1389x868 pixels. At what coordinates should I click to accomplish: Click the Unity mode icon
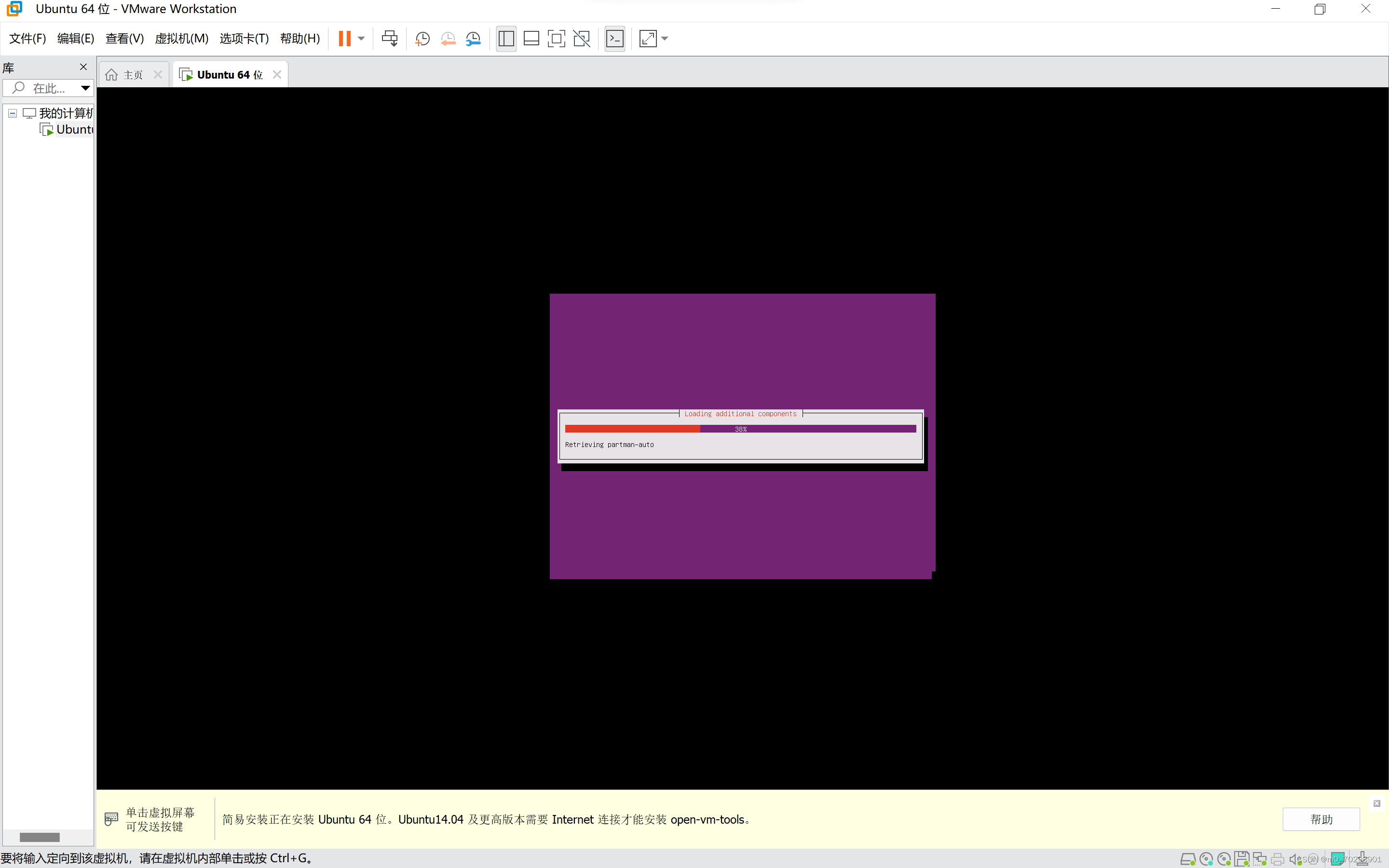(582, 39)
